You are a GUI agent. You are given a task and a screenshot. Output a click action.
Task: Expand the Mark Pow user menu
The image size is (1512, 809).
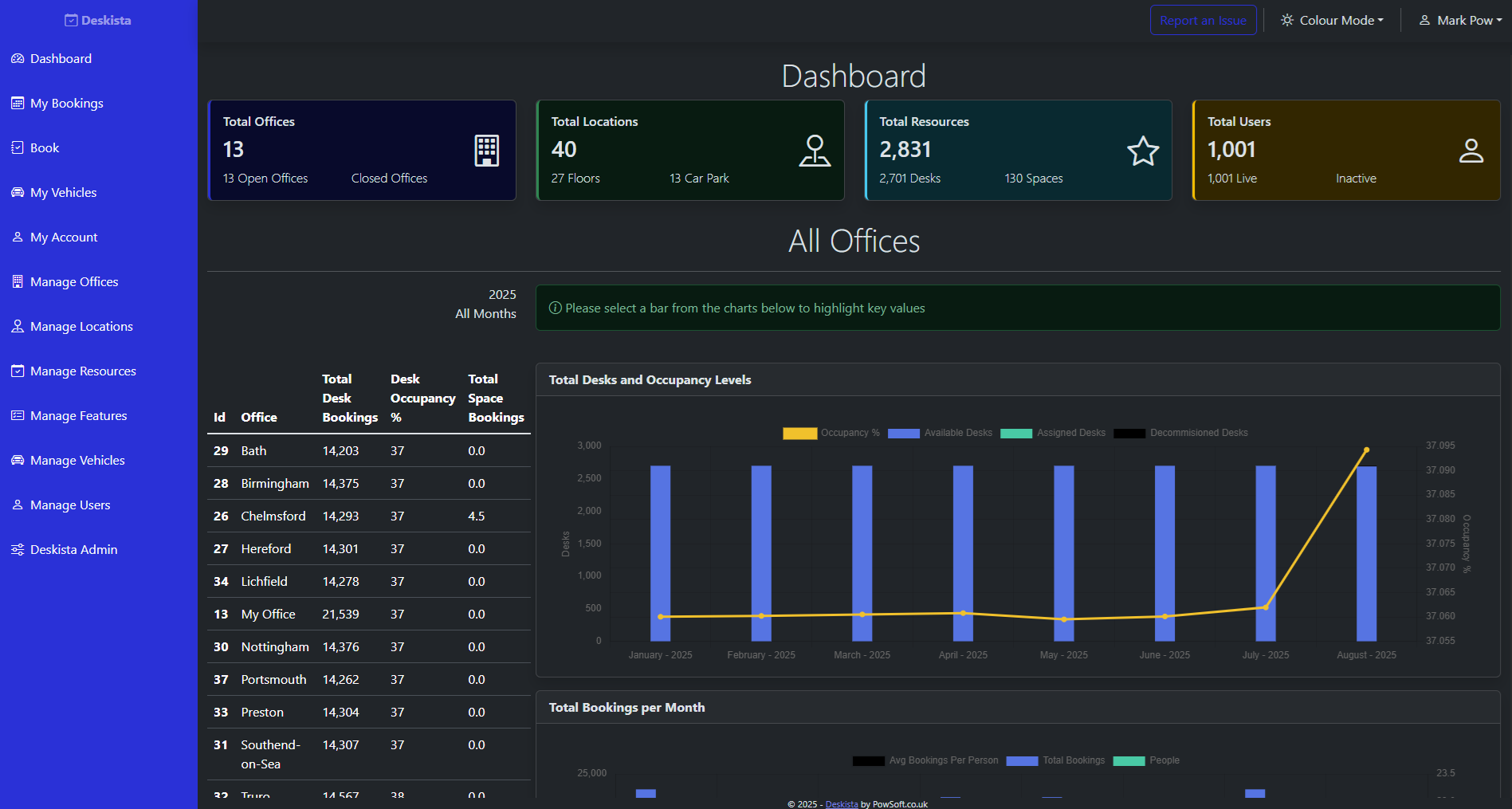[x=1460, y=20]
